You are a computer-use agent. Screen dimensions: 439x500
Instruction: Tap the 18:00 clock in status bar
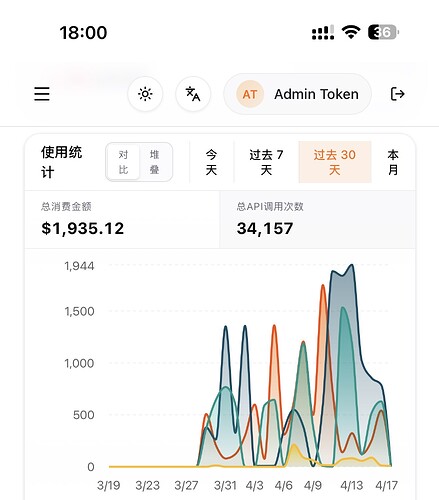click(83, 33)
